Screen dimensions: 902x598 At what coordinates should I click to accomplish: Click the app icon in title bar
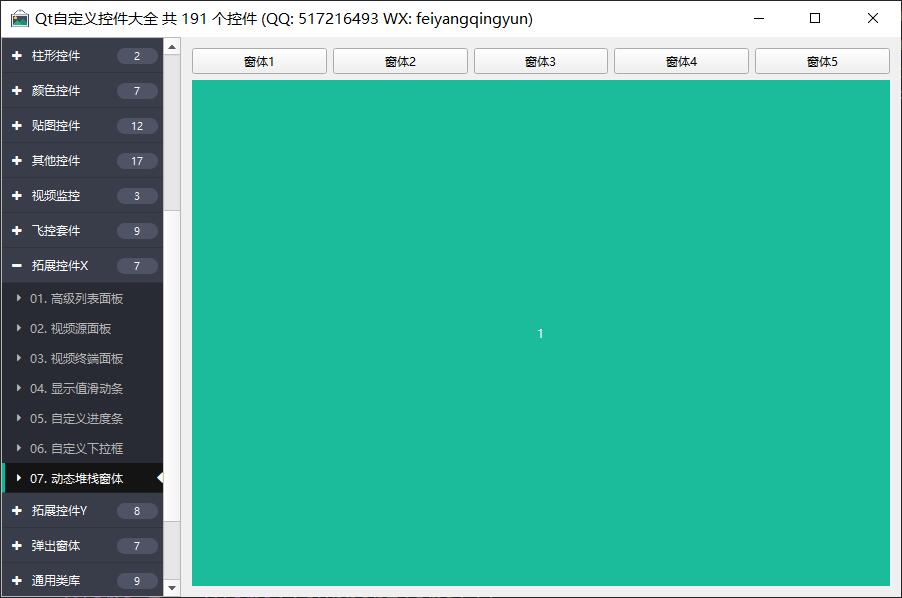click(x=20, y=19)
